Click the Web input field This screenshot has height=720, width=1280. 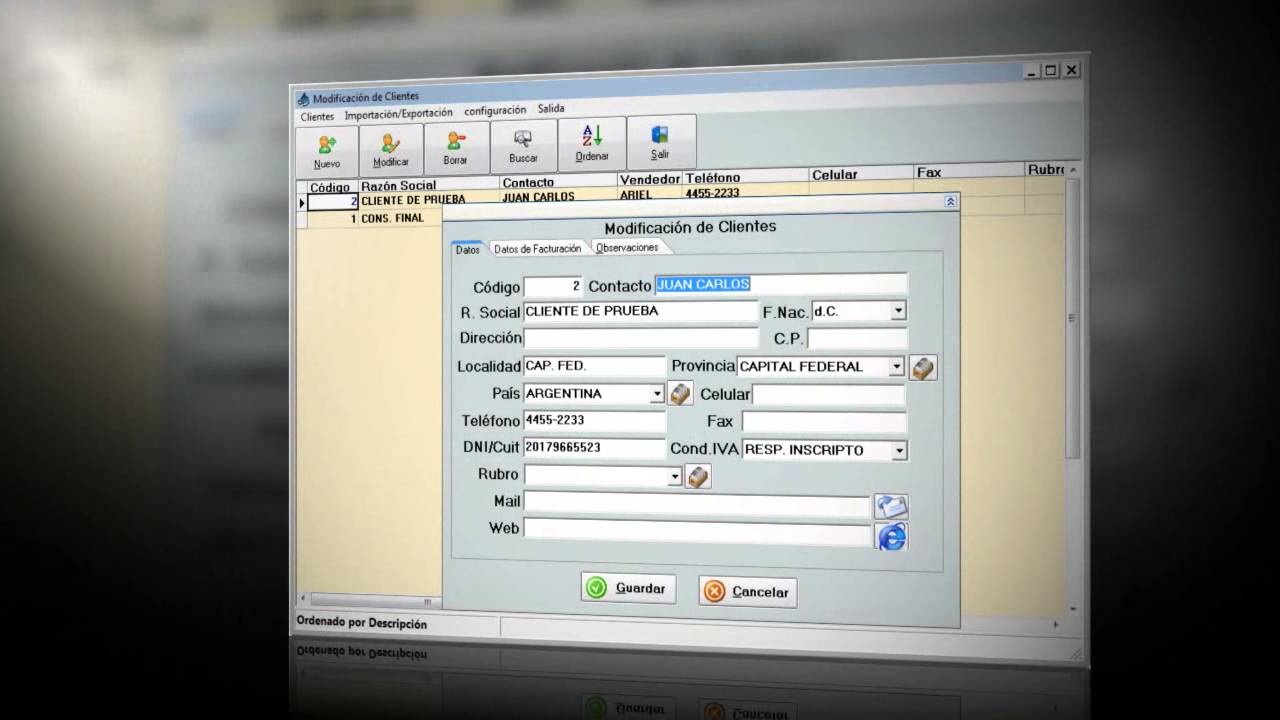pos(698,529)
